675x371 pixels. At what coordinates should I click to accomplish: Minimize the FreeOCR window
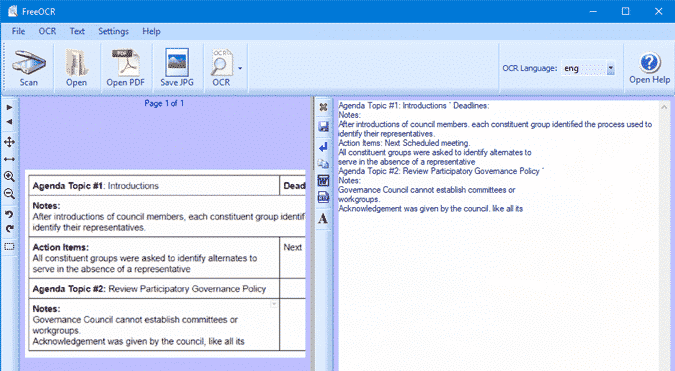point(593,11)
